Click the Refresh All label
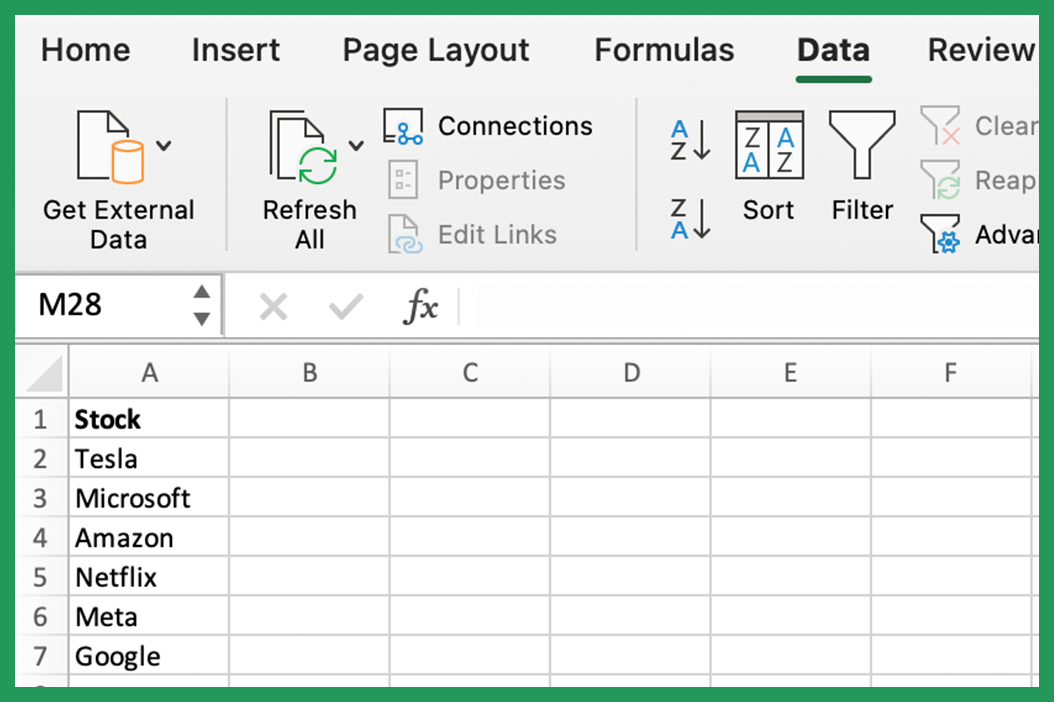This screenshot has height=702, width=1054. [309, 225]
